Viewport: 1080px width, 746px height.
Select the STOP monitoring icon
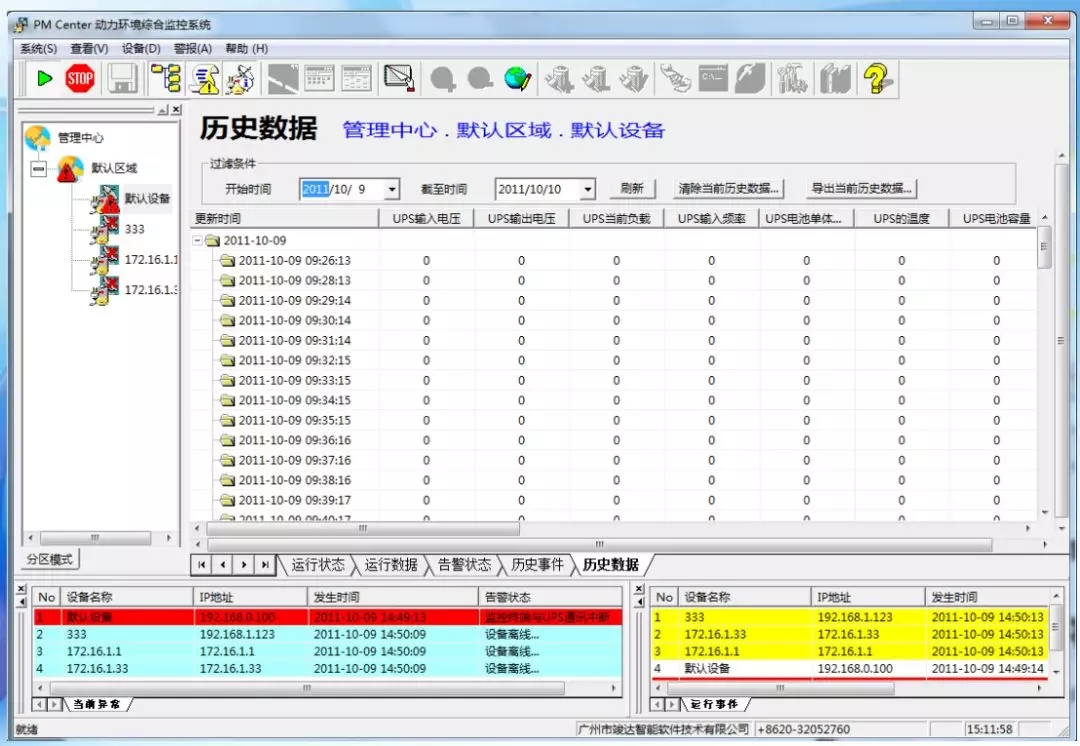(x=79, y=78)
